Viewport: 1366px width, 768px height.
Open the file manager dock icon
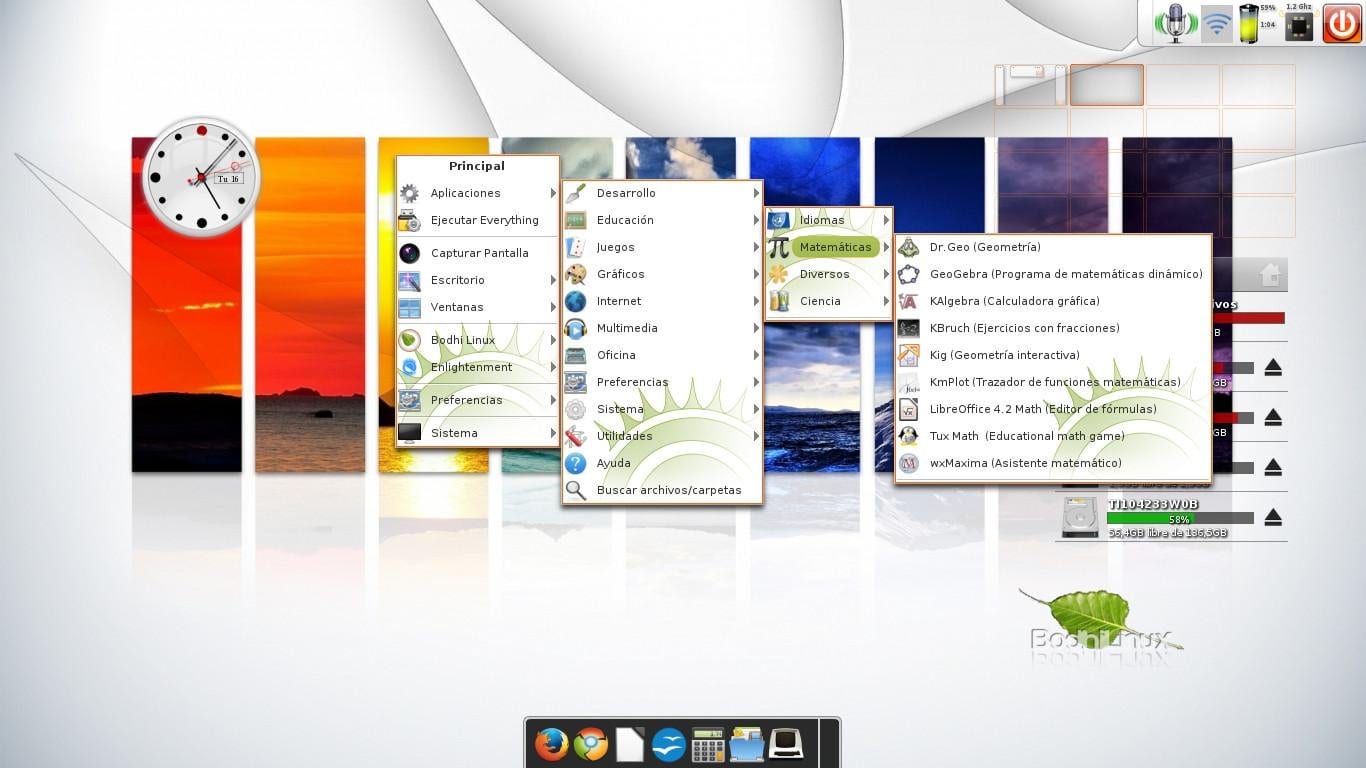click(747, 745)
